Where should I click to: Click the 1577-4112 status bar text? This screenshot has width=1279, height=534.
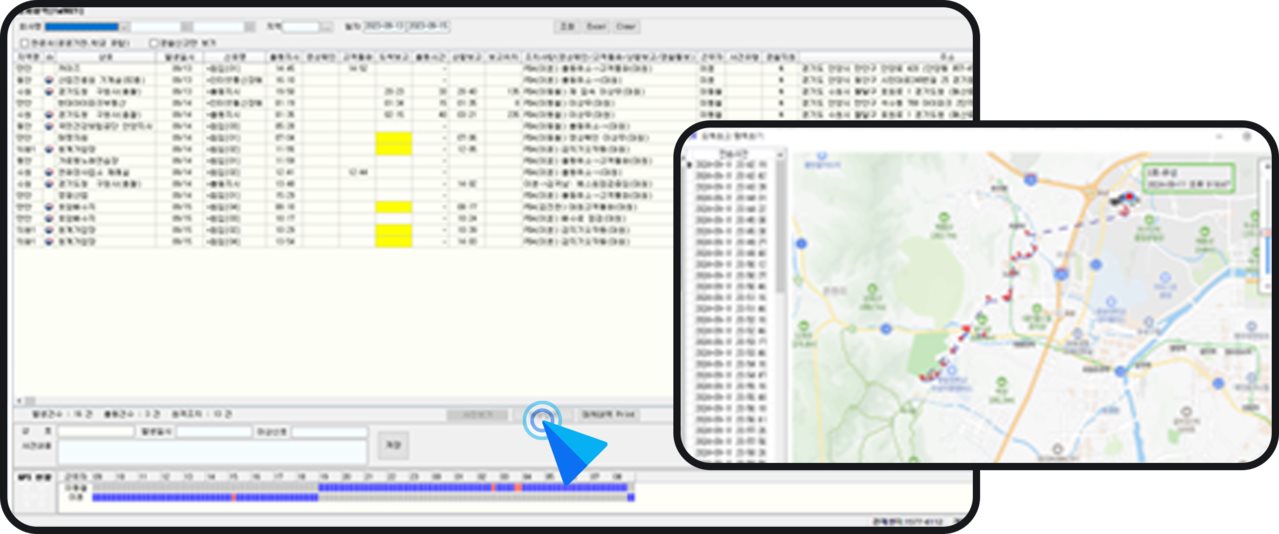click(x=910, y=521)
